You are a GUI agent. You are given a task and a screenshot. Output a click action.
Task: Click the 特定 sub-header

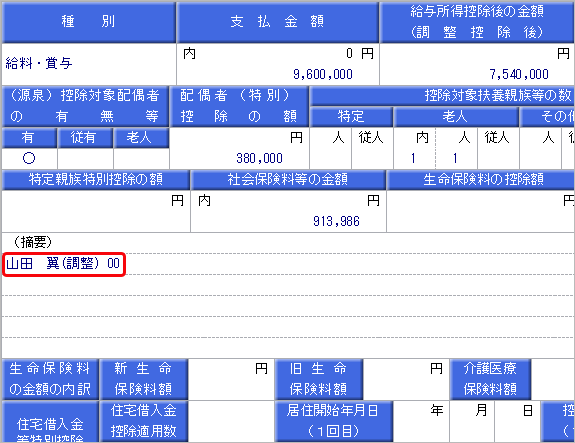pyautogui.click(x=351, y=117)
